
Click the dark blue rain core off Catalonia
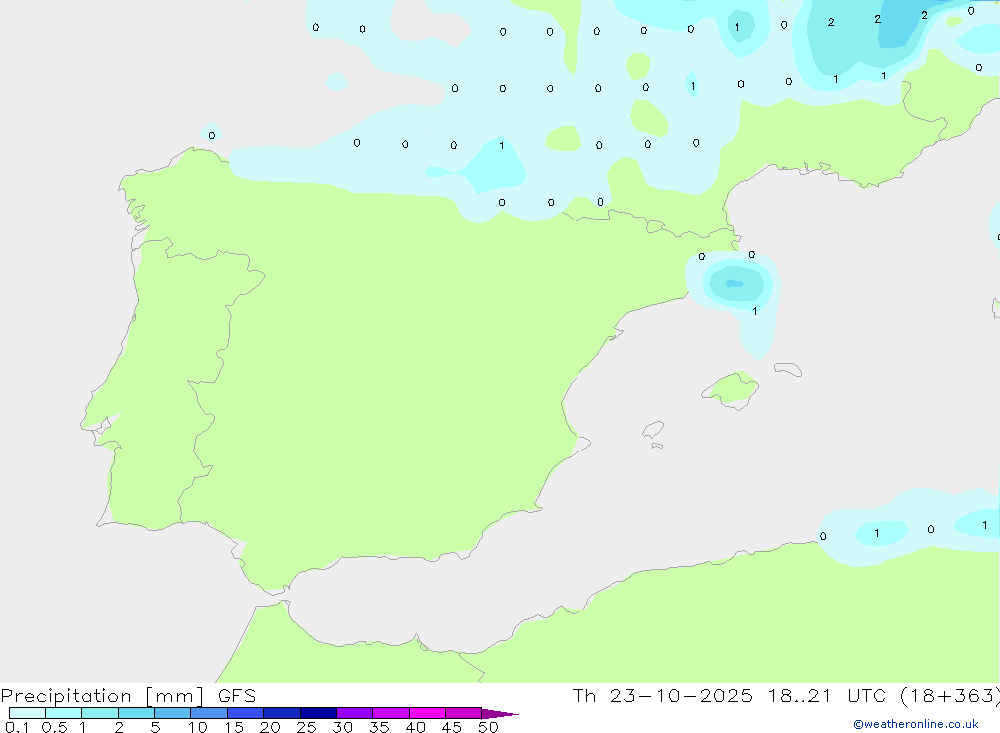click(x=735, y=283)
